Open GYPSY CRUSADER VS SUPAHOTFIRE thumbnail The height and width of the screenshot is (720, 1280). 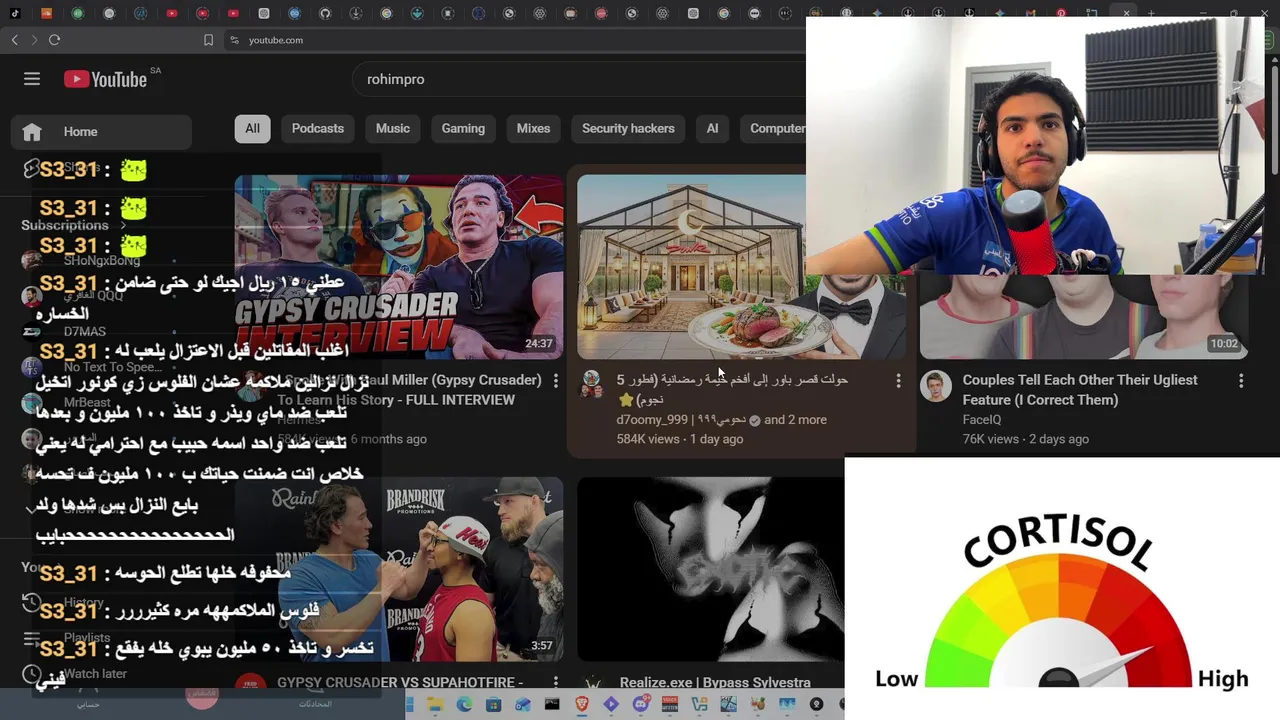[x=399, y=569]
